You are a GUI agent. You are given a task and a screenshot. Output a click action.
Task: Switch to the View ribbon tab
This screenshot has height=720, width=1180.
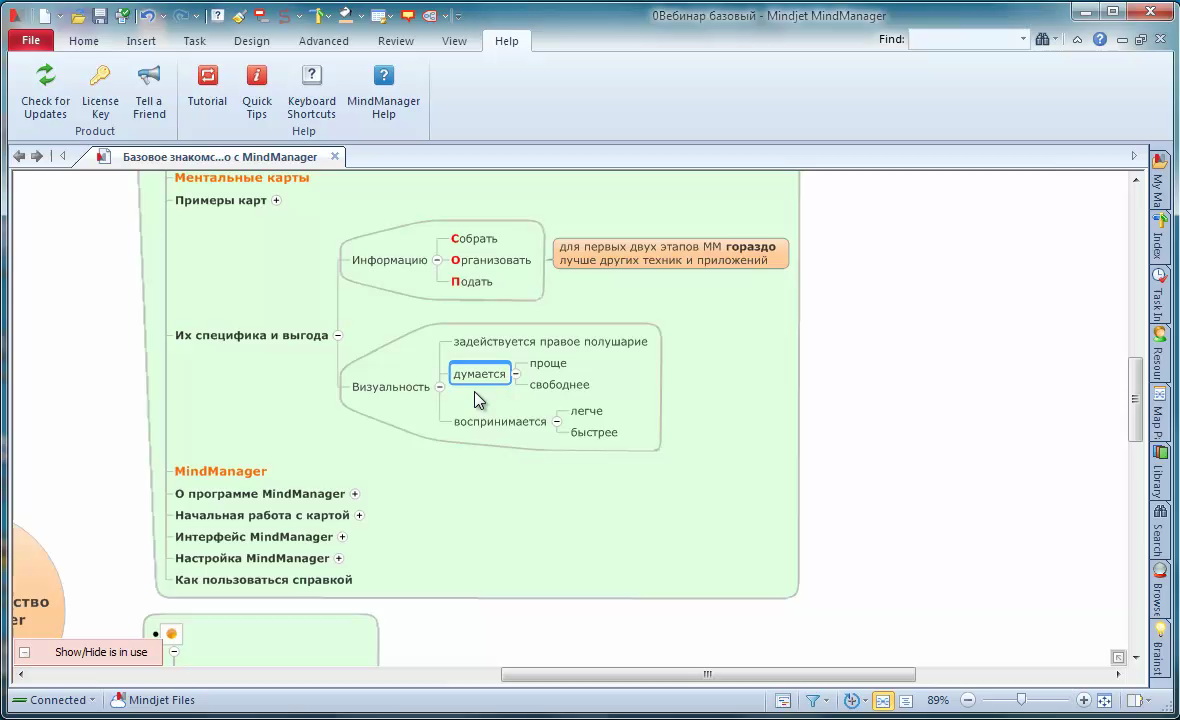454,41
